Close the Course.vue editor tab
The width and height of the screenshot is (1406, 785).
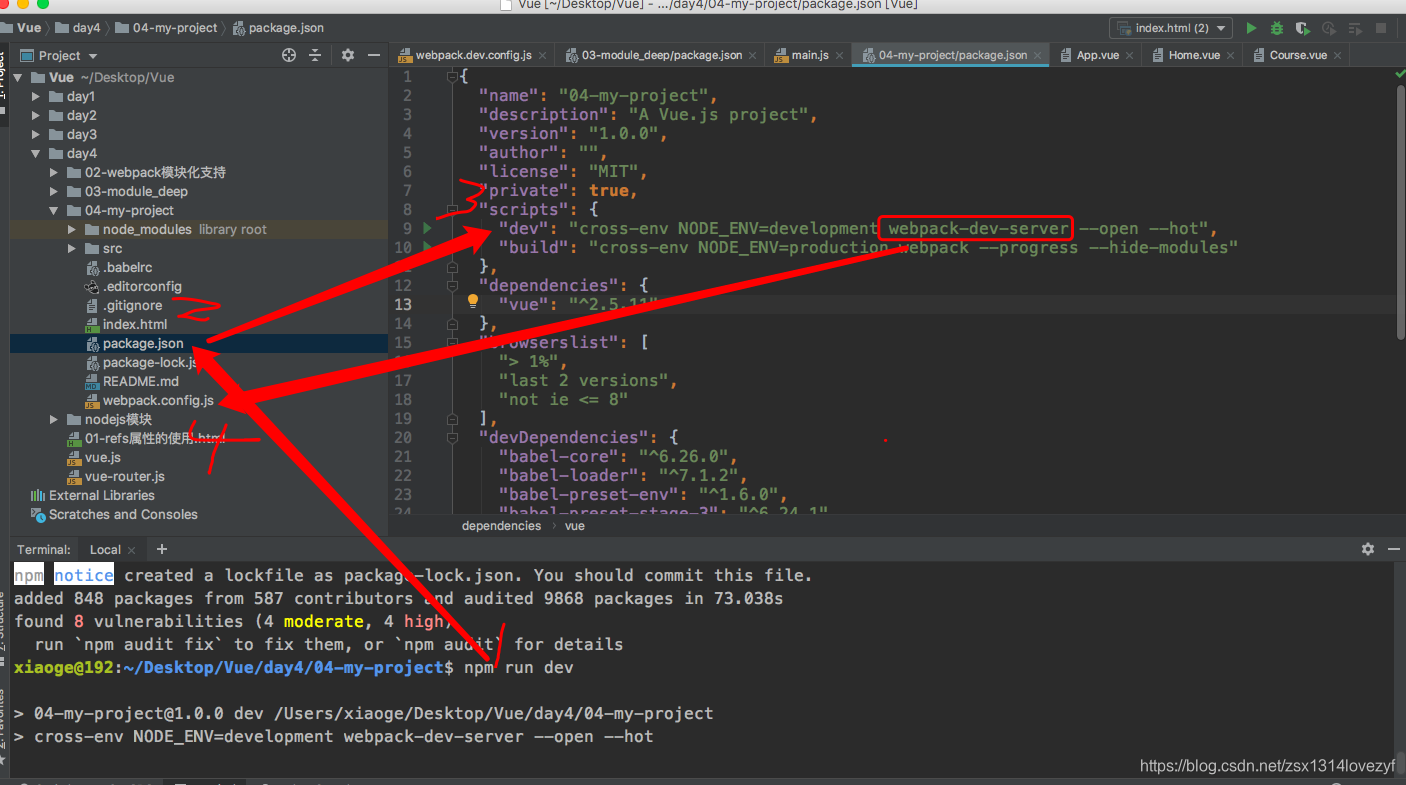click(1338, 55)
